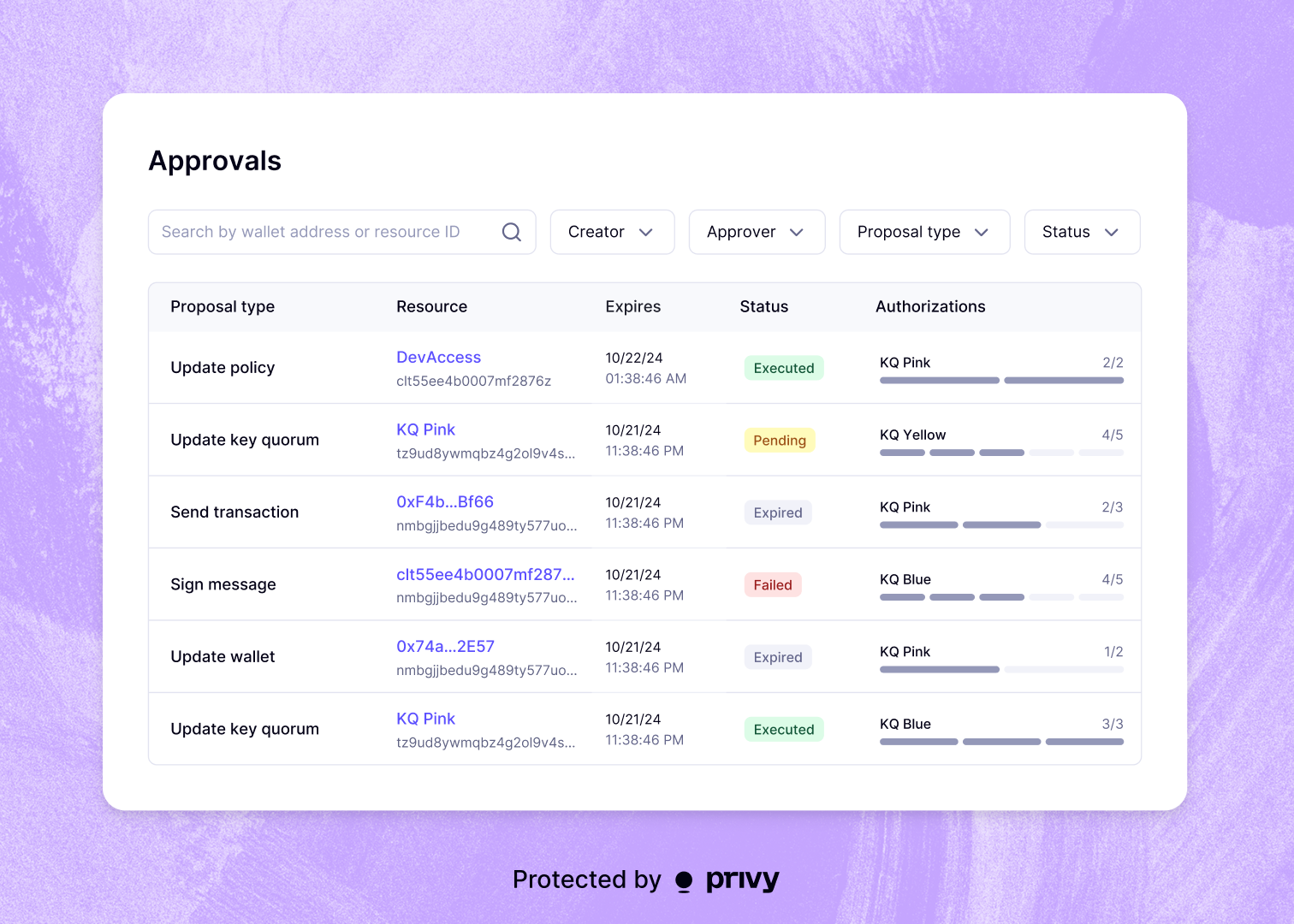Open KQ Pink link in last row
This screenshot has width=1294, height=924.
coord(425,719)
